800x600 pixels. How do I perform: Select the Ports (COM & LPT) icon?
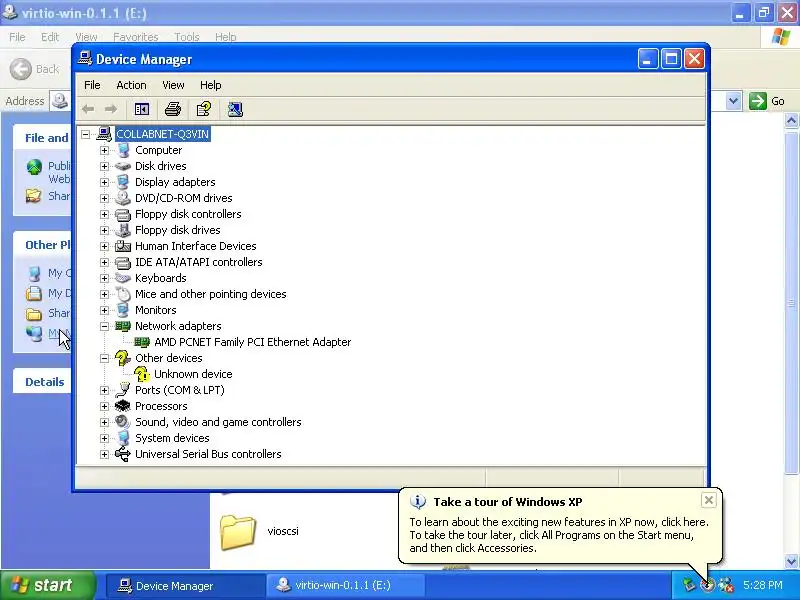tap(123, 390)
